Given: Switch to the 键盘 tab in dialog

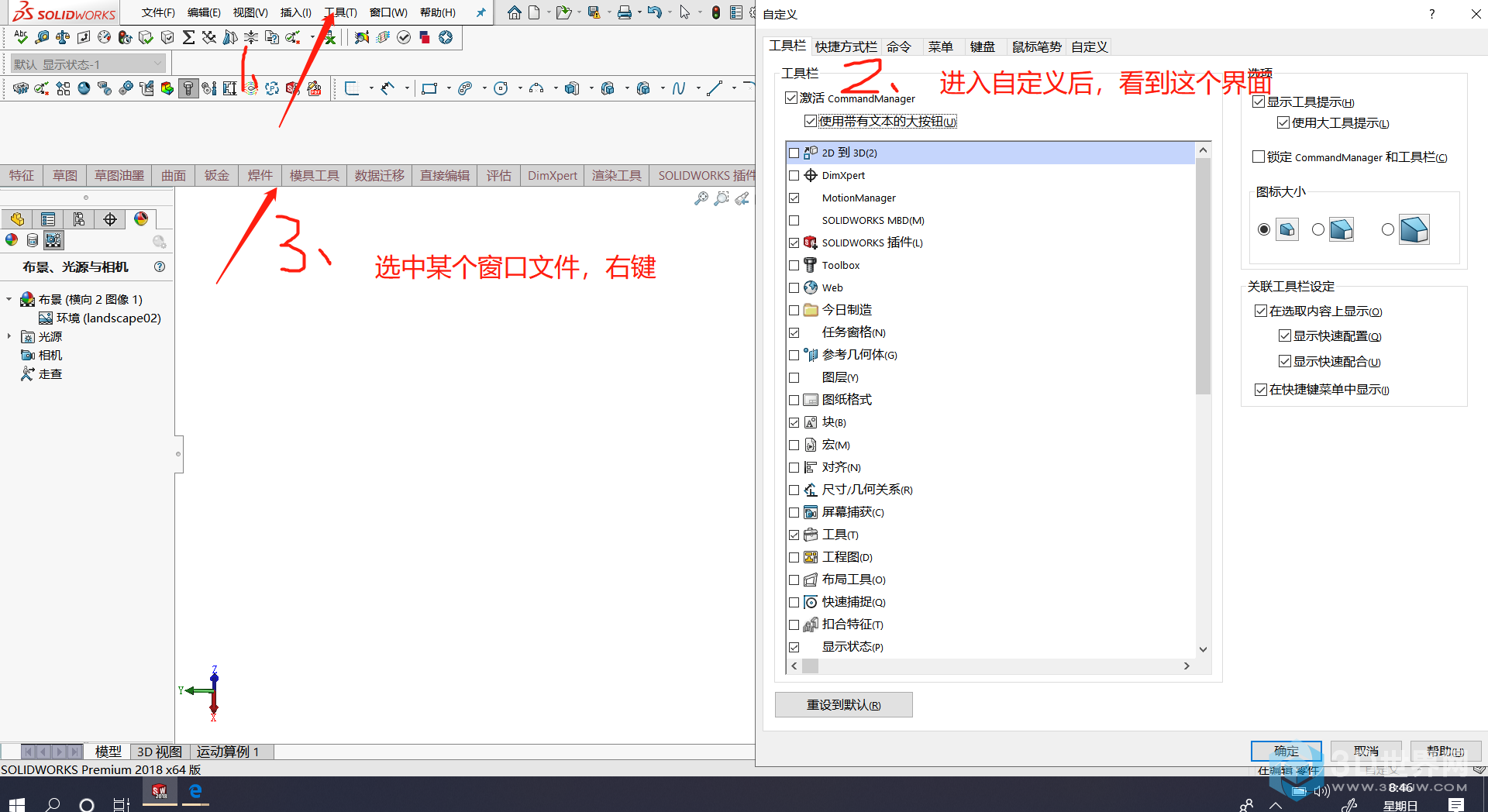Looking at the screenshot, I should point(982,46).
